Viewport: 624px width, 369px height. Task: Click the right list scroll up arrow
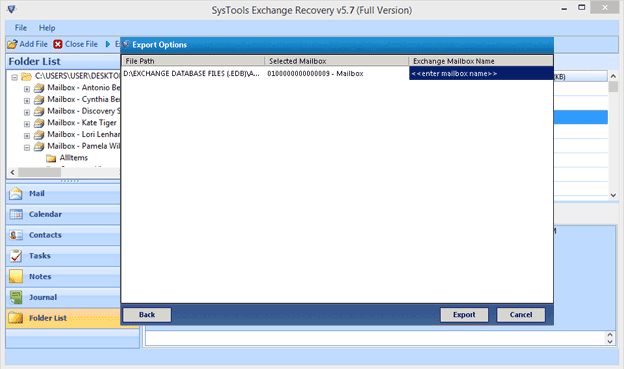click(613, 76)
